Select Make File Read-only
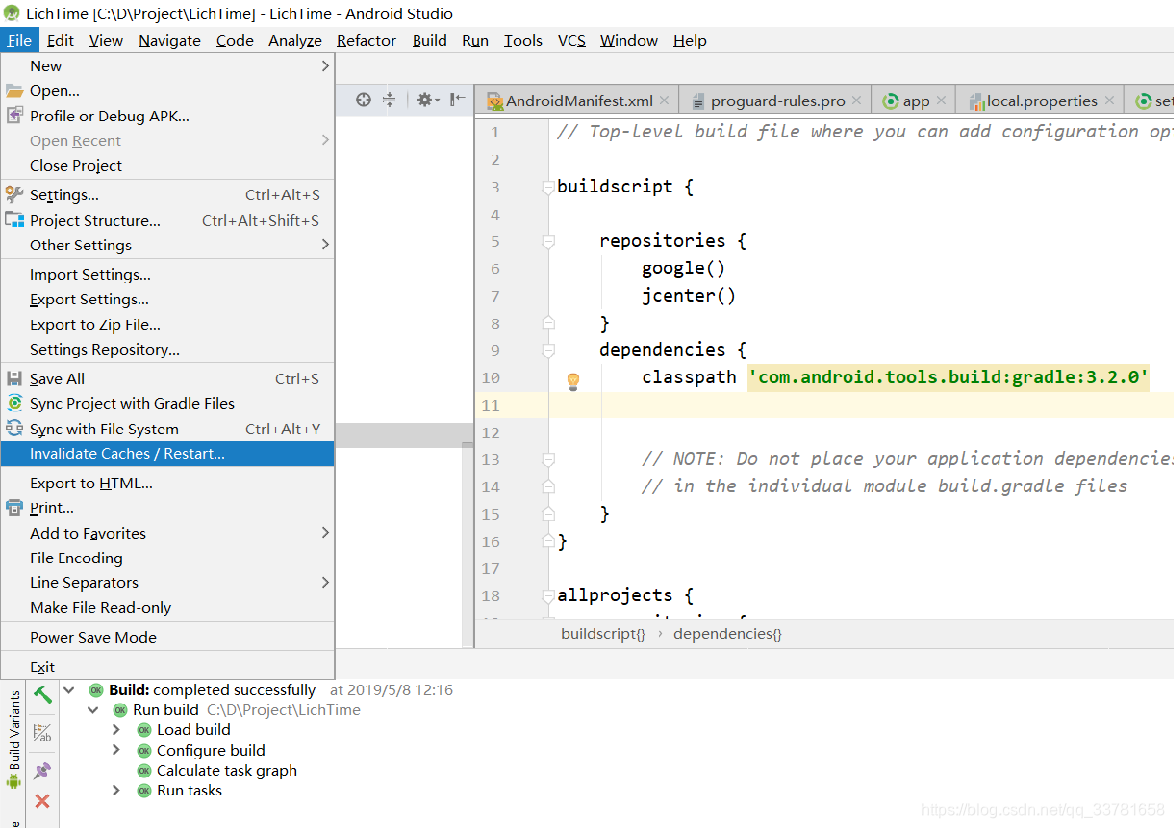 point(168,608)
